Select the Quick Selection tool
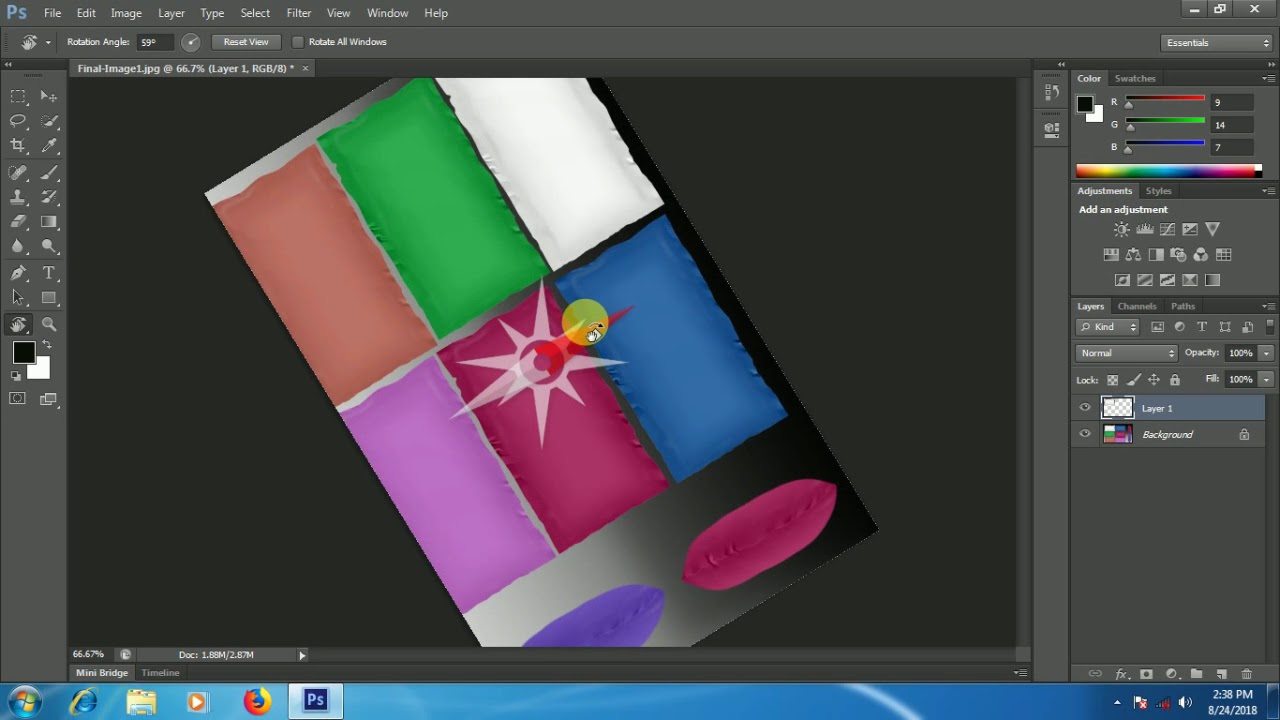The image size is (1280, 720). pyautogui.click(x=48, y=121)
